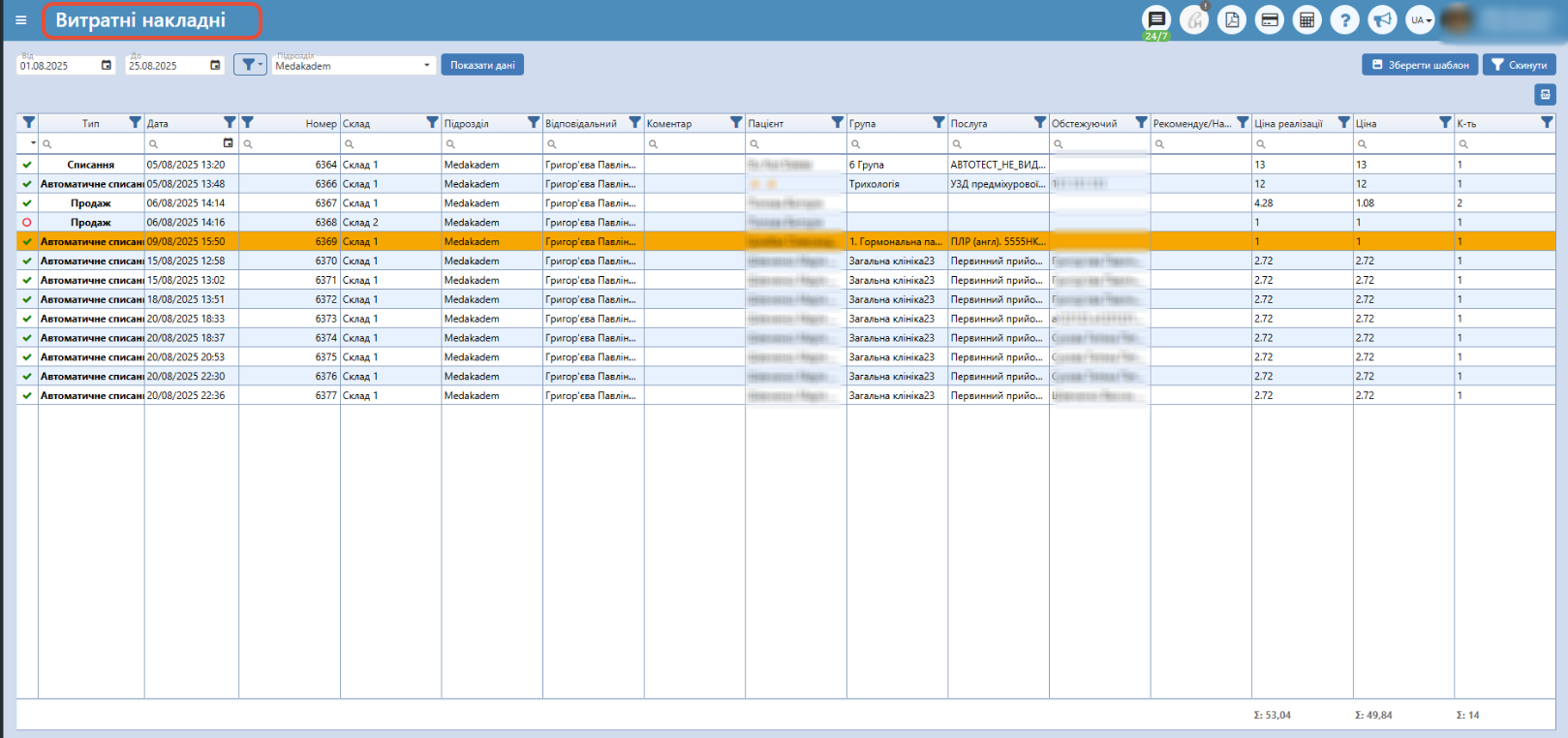Screen dimensions: 1568x738
Task: Click the electronic signature icon
Action: [x=1194, y=19]
